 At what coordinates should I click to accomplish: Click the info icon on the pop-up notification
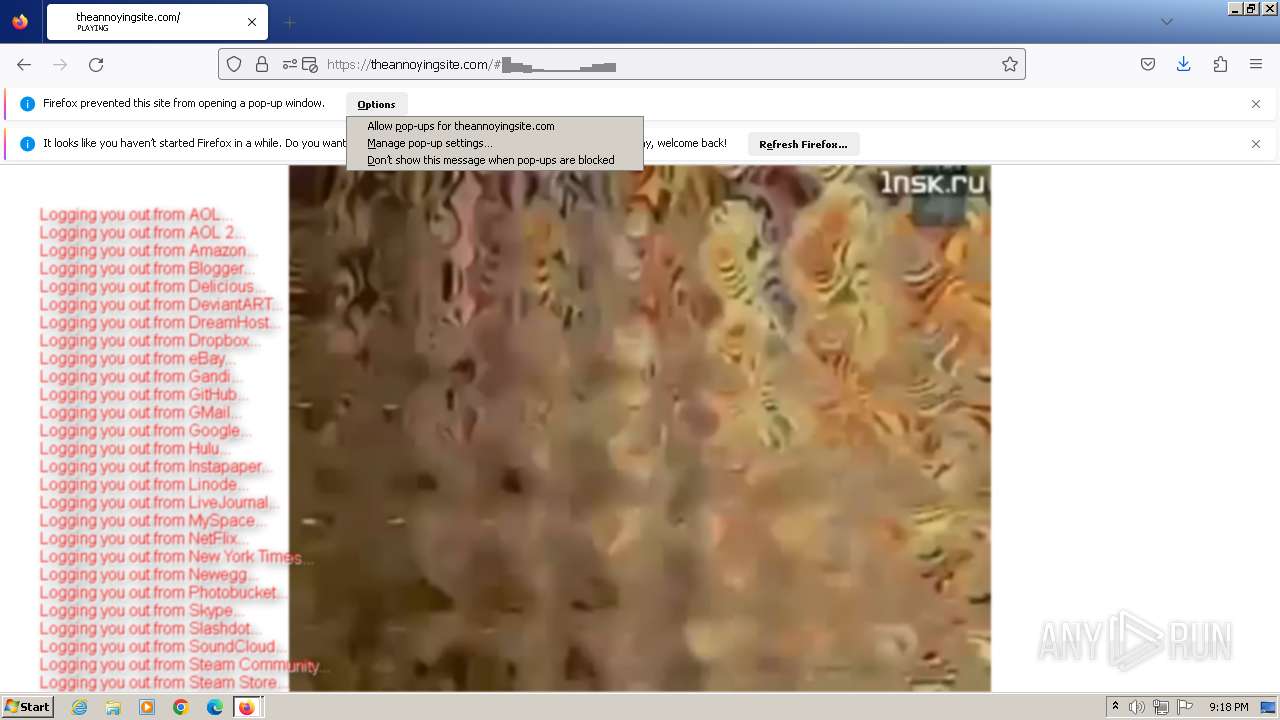pyautogui.click(x=28, y=104)
